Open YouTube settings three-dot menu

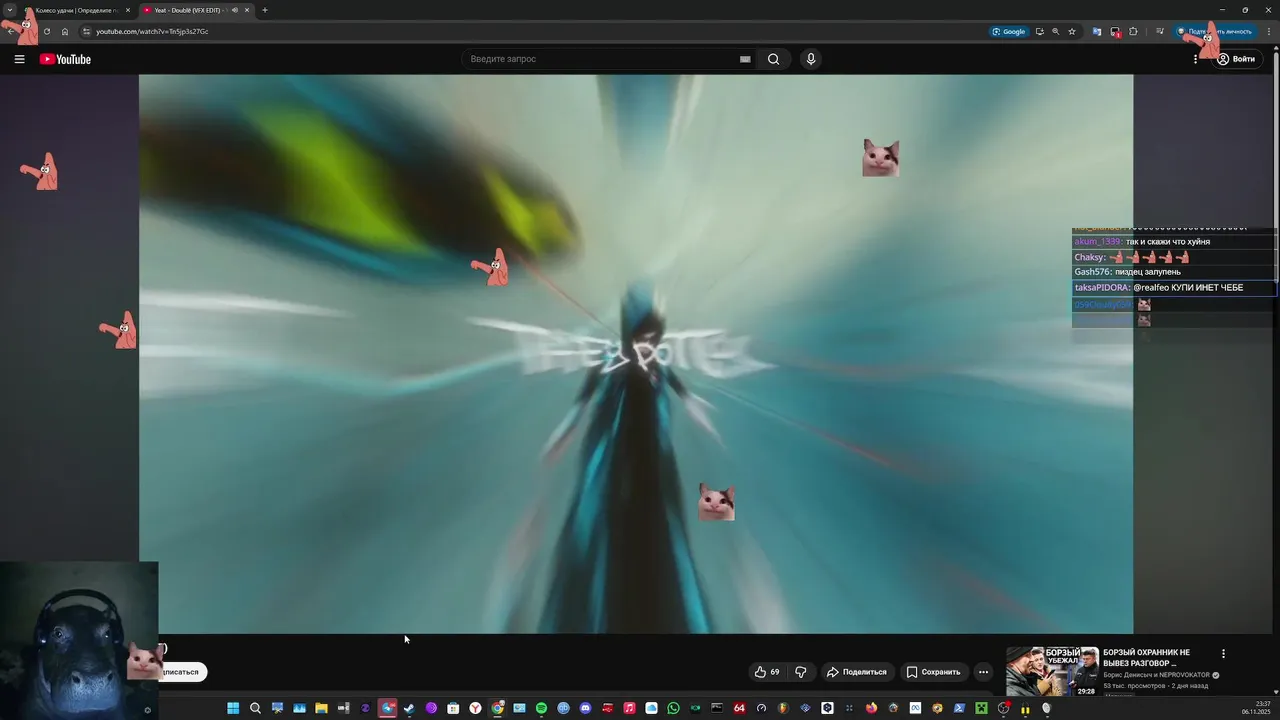pyautogui.click(x=1195, y=59)
